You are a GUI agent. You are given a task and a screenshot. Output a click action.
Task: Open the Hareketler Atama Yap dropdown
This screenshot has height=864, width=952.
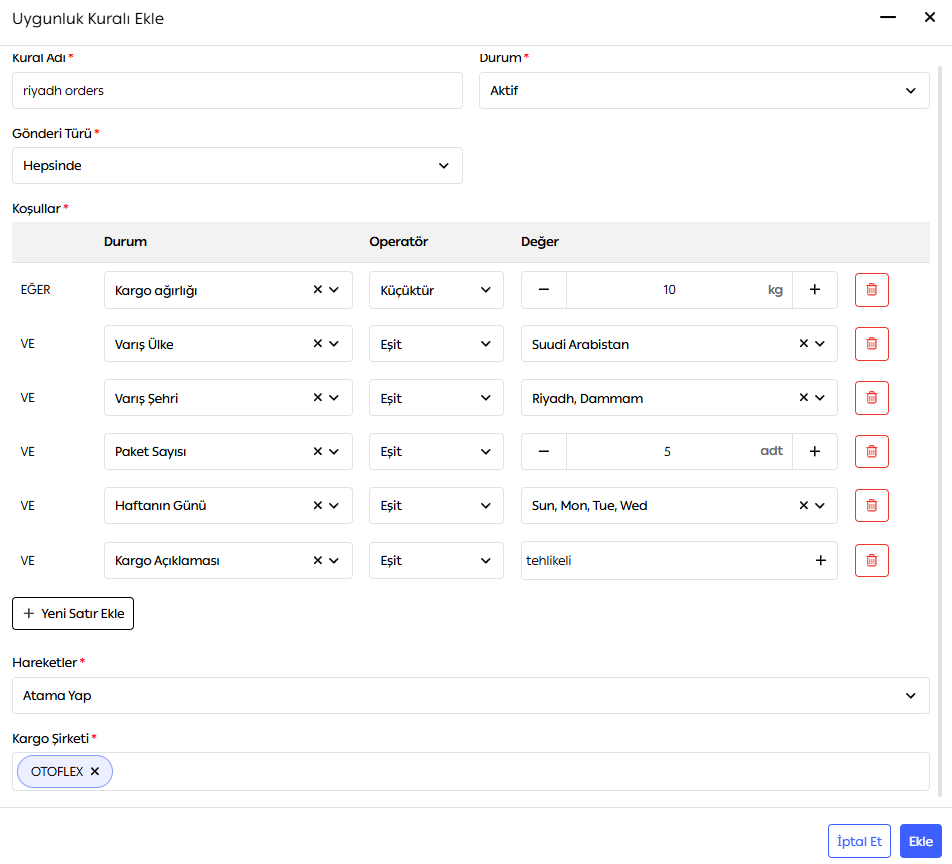click(471, 695)
